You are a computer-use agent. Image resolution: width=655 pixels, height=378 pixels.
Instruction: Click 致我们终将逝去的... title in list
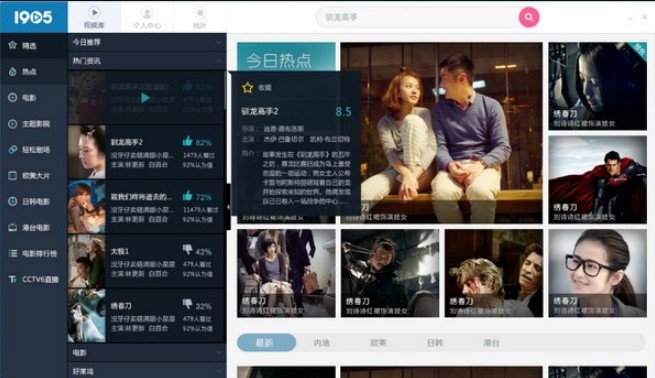(141, 197)
